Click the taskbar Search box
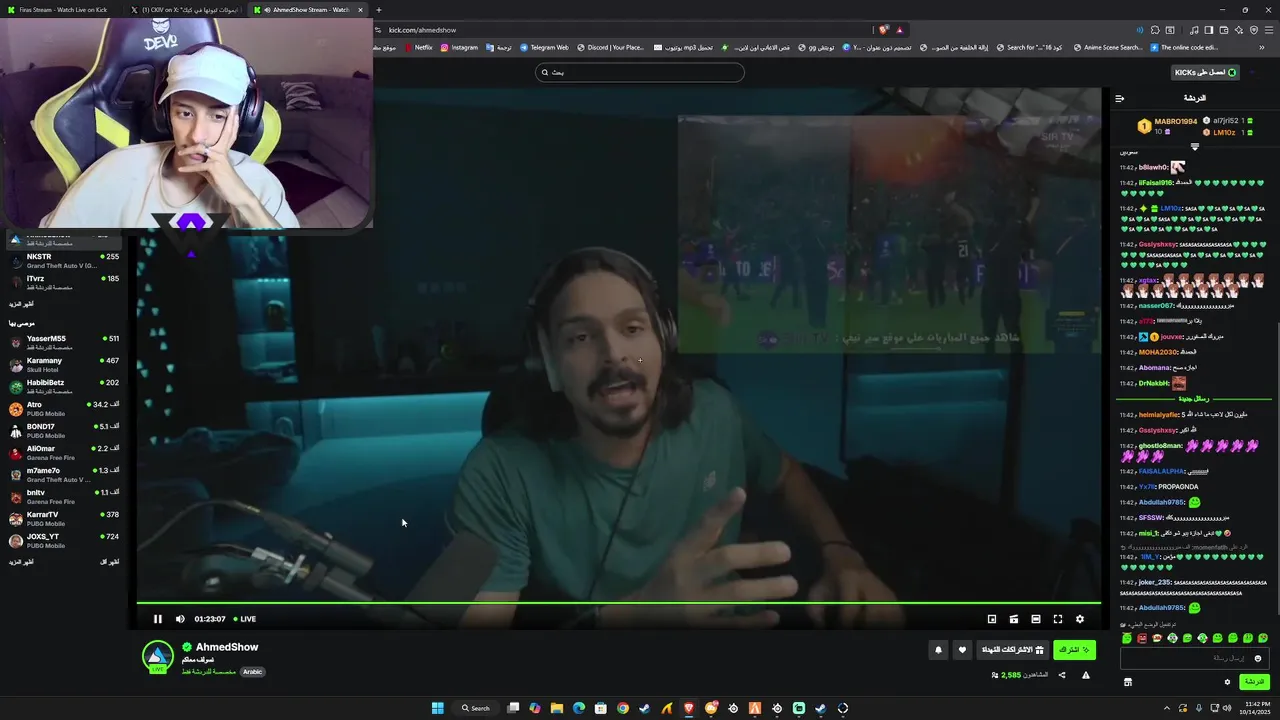This screenshot has height=720, width=1280. pyautogui.click(x=476, y=708)
